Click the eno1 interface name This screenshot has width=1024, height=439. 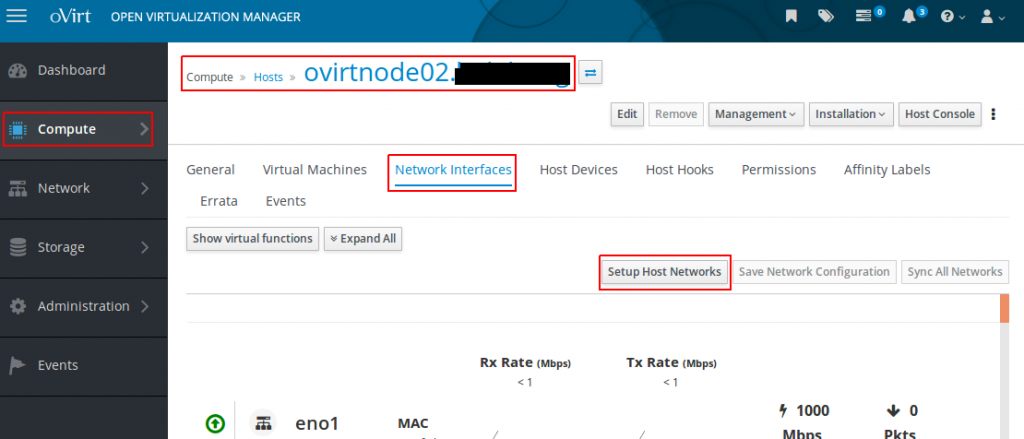tap(317, 424)
